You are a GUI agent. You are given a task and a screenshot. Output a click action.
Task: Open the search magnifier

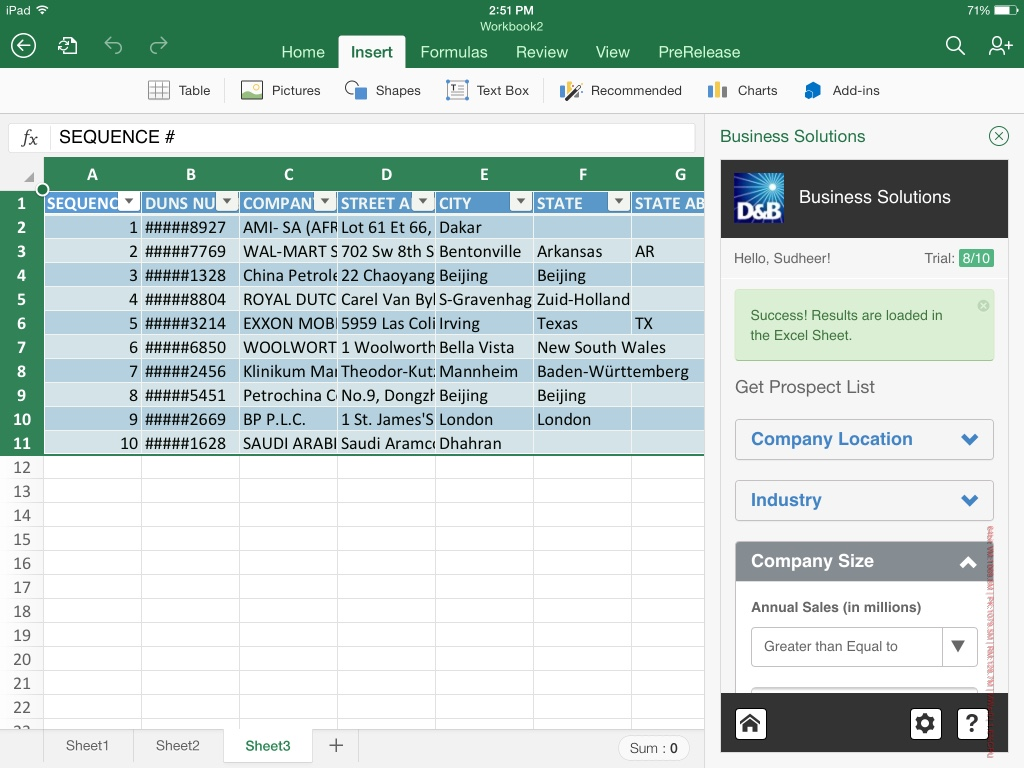click(955, 46)
